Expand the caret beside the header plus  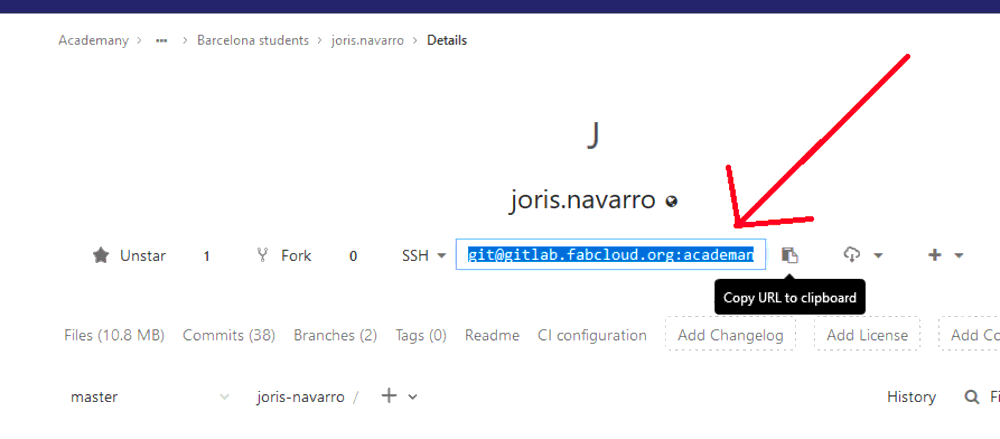pos(959,256)
